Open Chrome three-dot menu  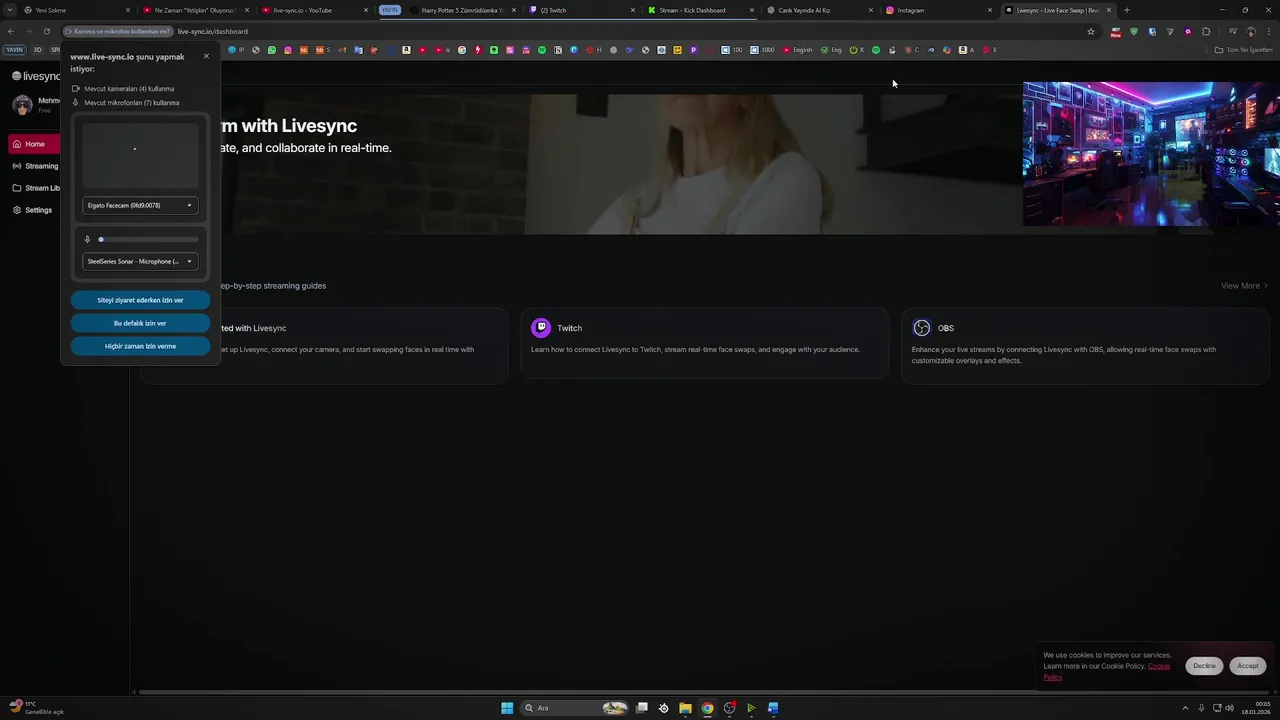1268,31
